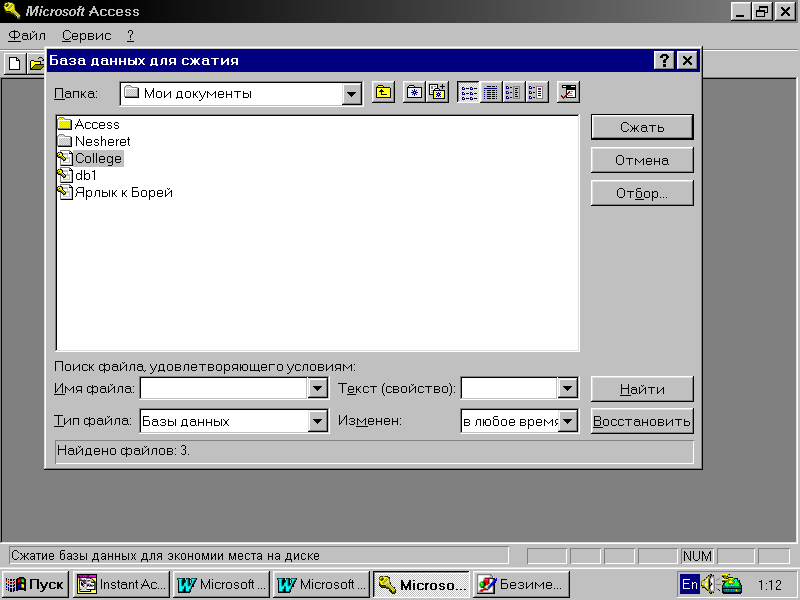Expand the Тип файла dropdown arrow

coord(317,421)
